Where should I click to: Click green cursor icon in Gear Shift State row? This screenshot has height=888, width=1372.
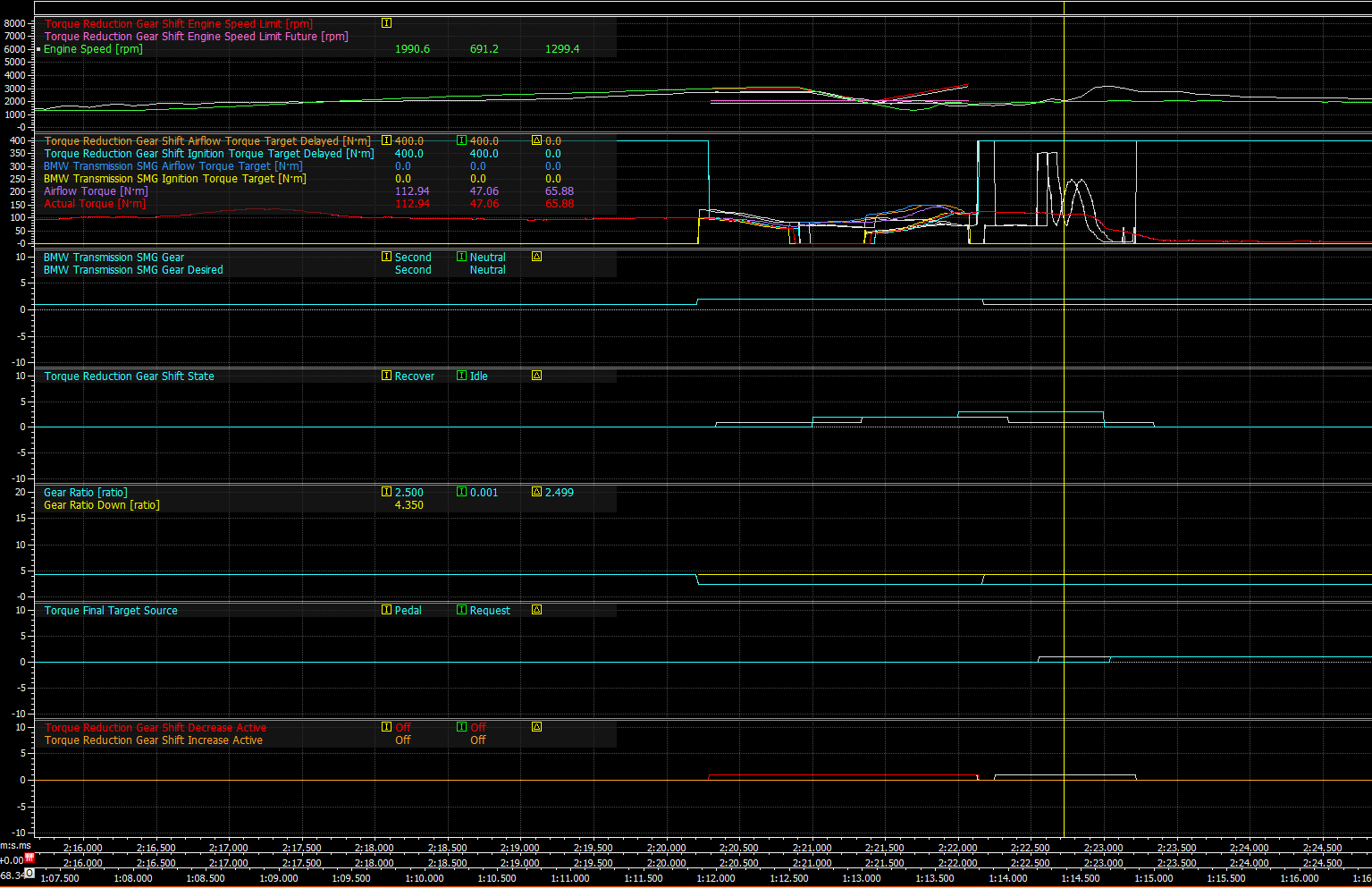coord(461,376)
